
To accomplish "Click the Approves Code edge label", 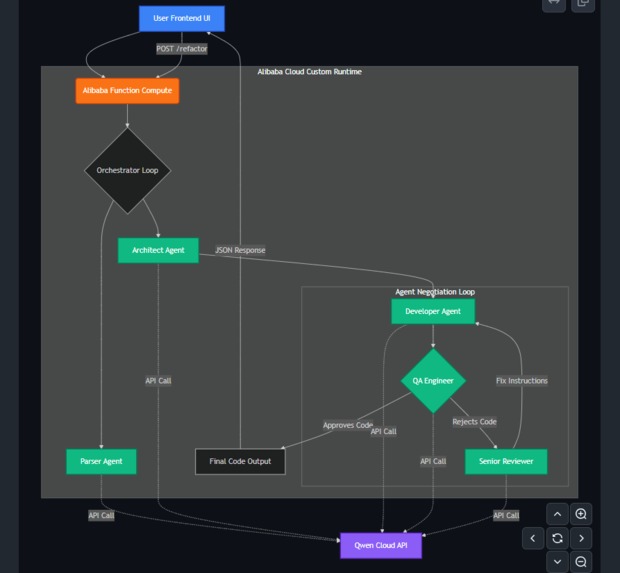I will (x=348, y=425).
